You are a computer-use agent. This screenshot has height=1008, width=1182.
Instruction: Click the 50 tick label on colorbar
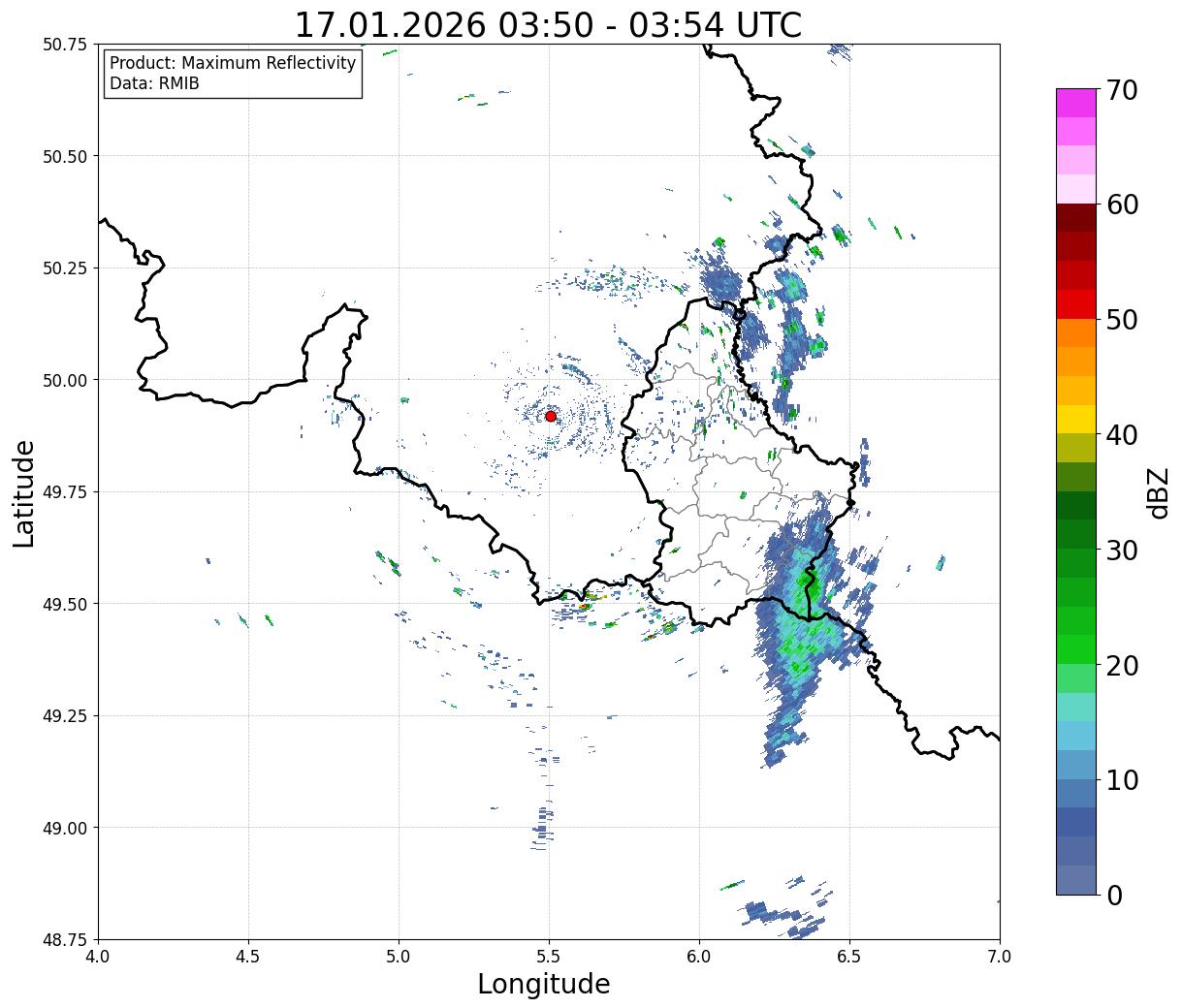tap(1123, 320)
